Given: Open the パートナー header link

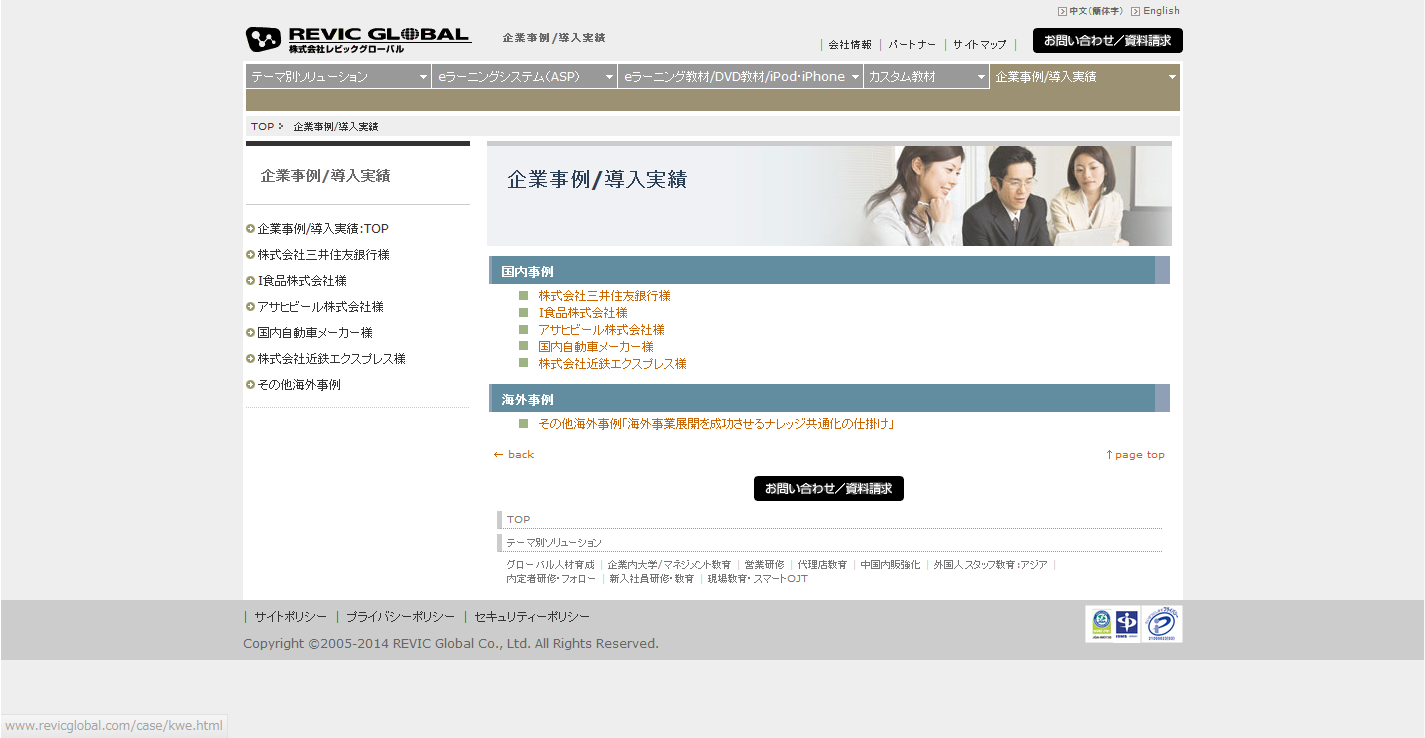Looking at the screenshot, I should tap(912, 45).
